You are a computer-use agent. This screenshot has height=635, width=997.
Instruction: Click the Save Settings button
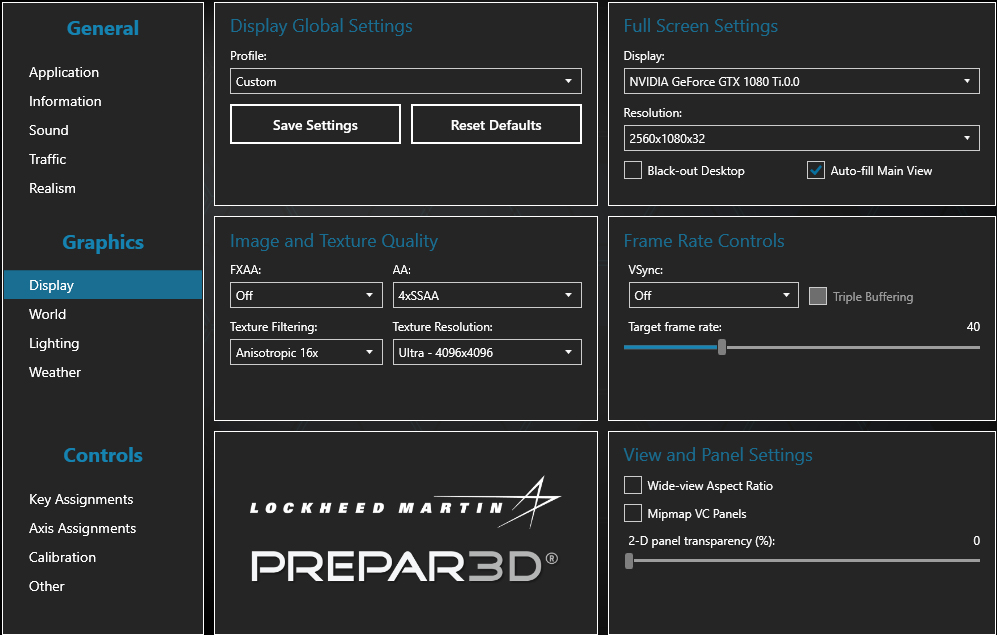pos(315,125)
